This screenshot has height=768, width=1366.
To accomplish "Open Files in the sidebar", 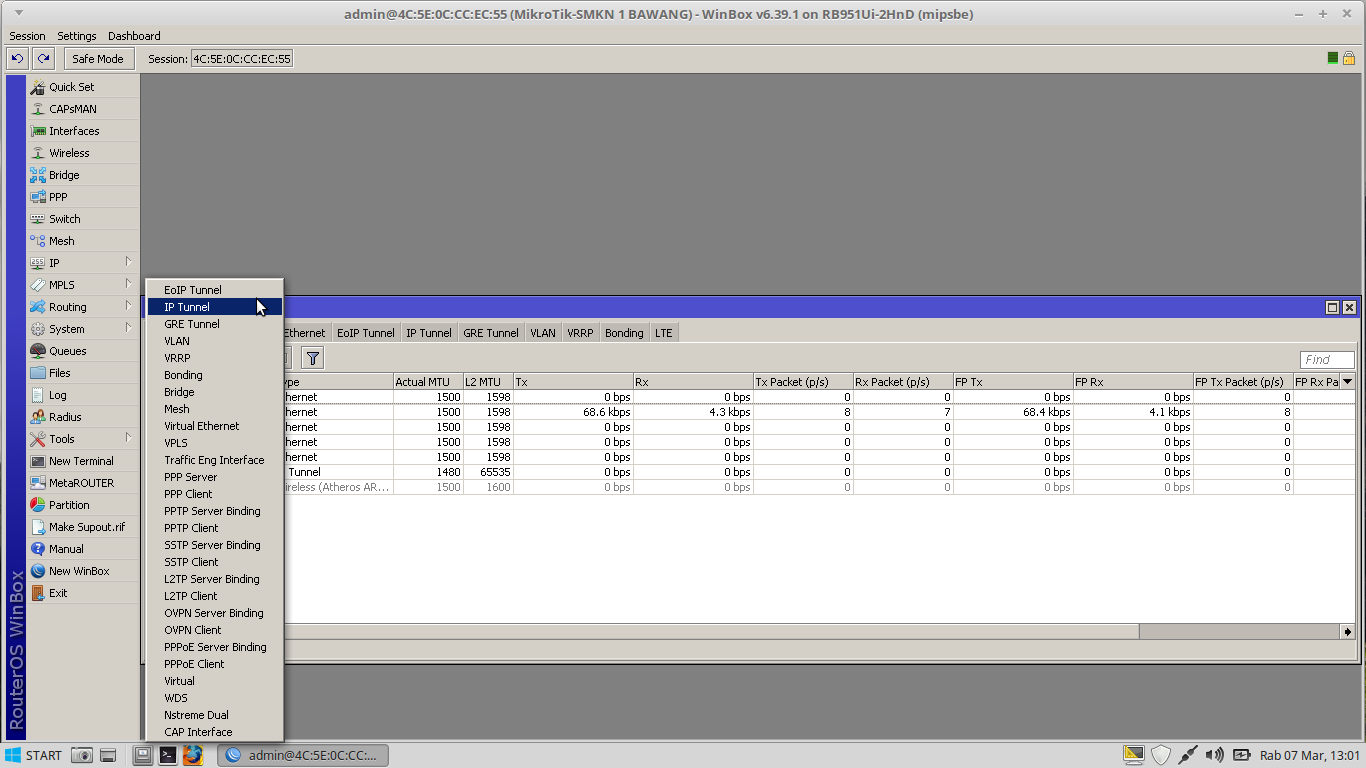I will (84, 373).
